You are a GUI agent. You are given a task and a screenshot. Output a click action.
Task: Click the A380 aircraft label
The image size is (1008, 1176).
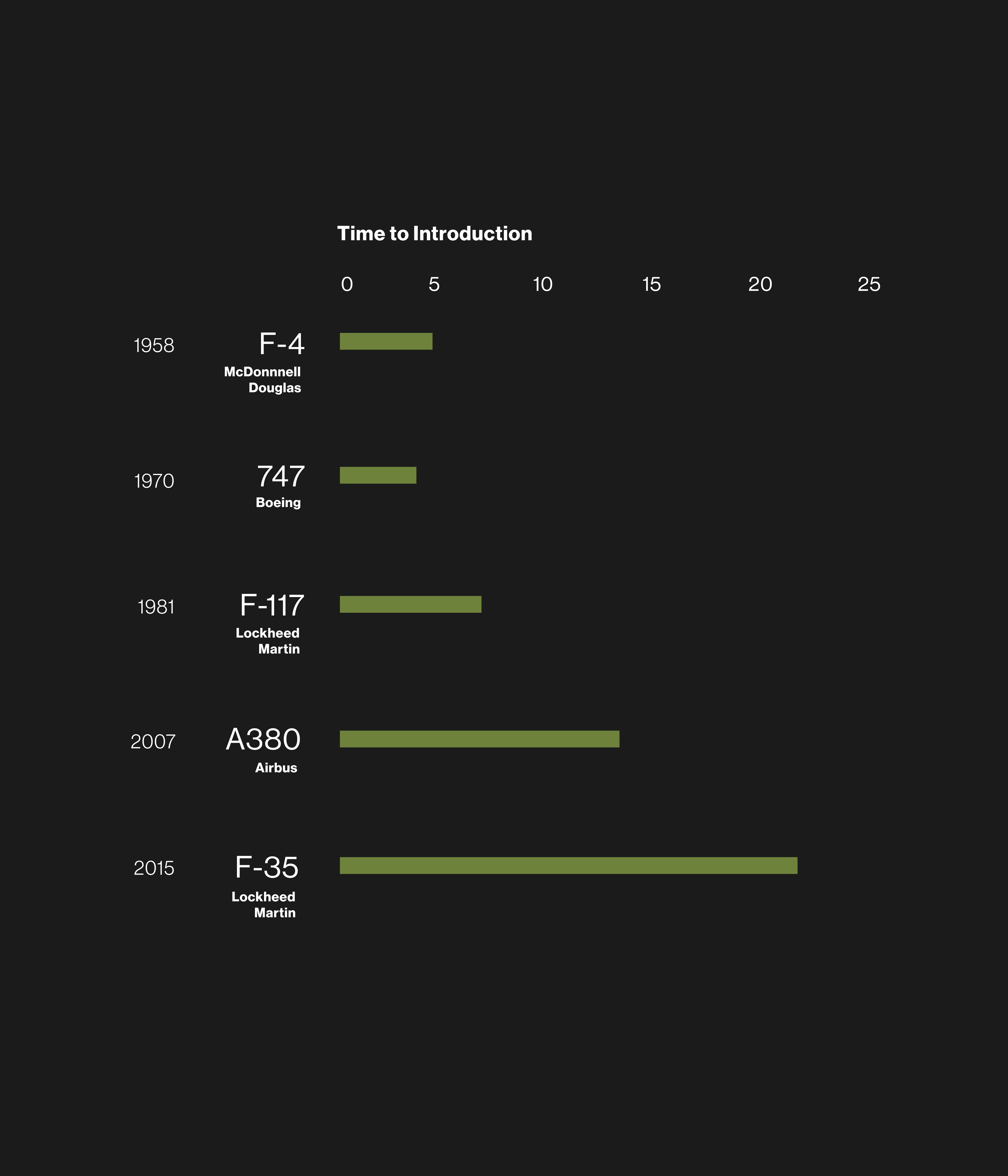[x=263, y=740]
